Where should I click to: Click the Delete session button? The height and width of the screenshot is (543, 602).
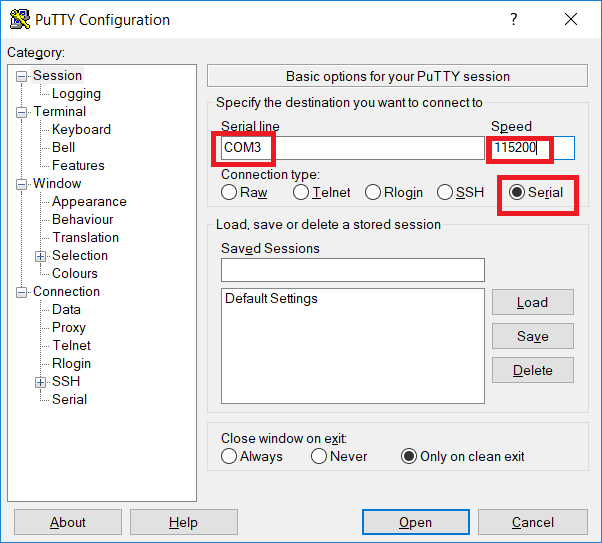[x=533, y=370]
